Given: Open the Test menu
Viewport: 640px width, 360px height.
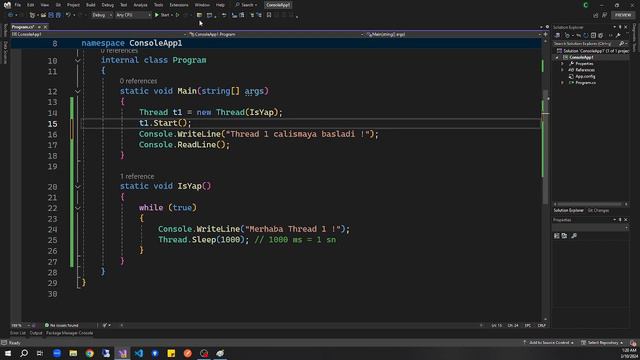Looking at the screenshot, I should click(123, 5).
